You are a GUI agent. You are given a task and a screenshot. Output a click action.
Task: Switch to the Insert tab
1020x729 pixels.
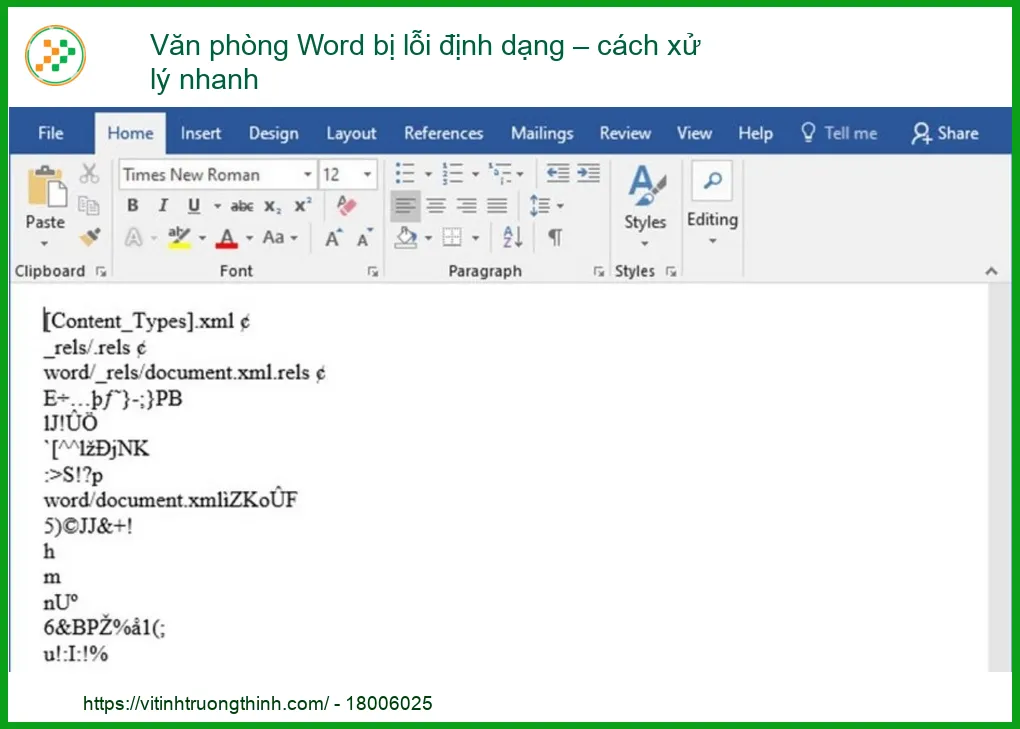click(x=201, y=133)
